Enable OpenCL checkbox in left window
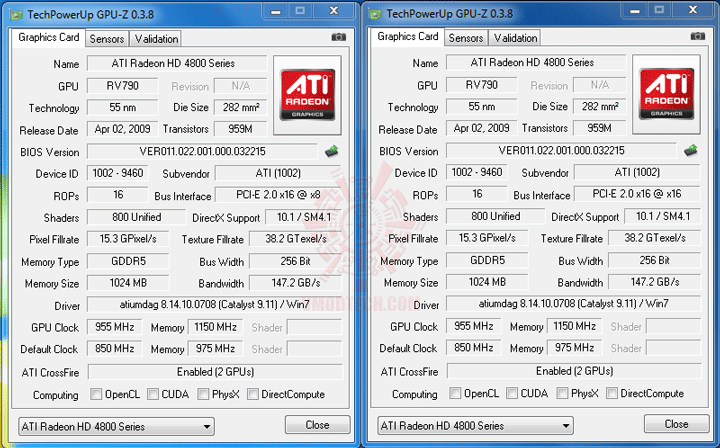 click(96, 394)
